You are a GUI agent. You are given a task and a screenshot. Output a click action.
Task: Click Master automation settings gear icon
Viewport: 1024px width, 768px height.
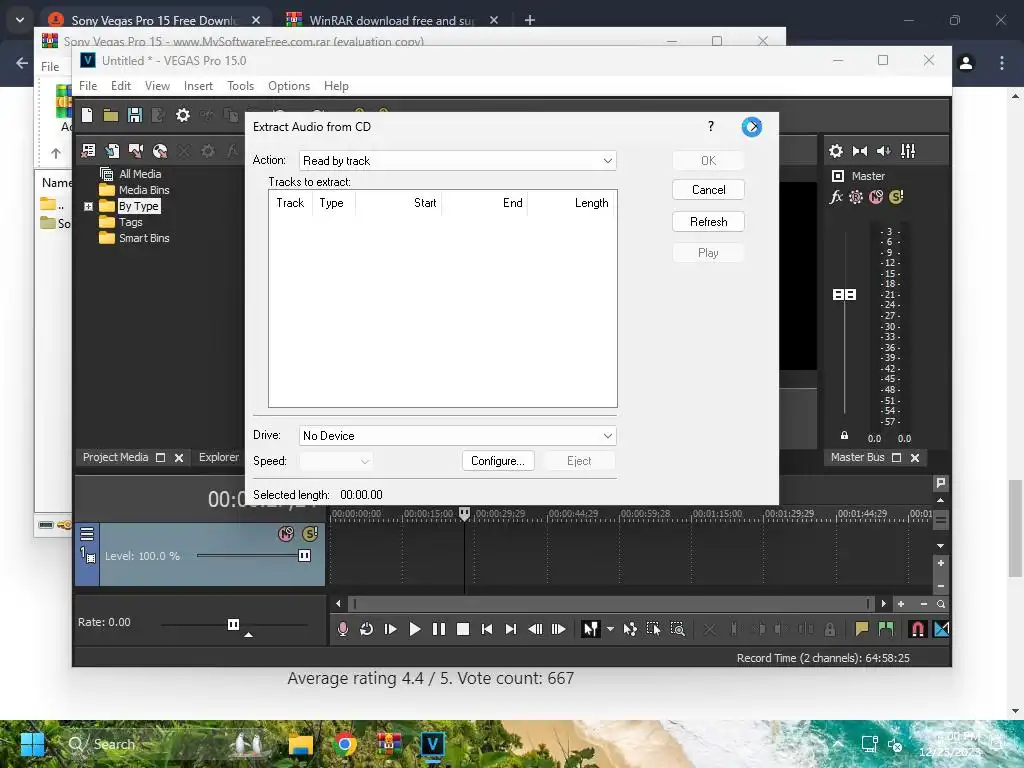click(856, 197)
